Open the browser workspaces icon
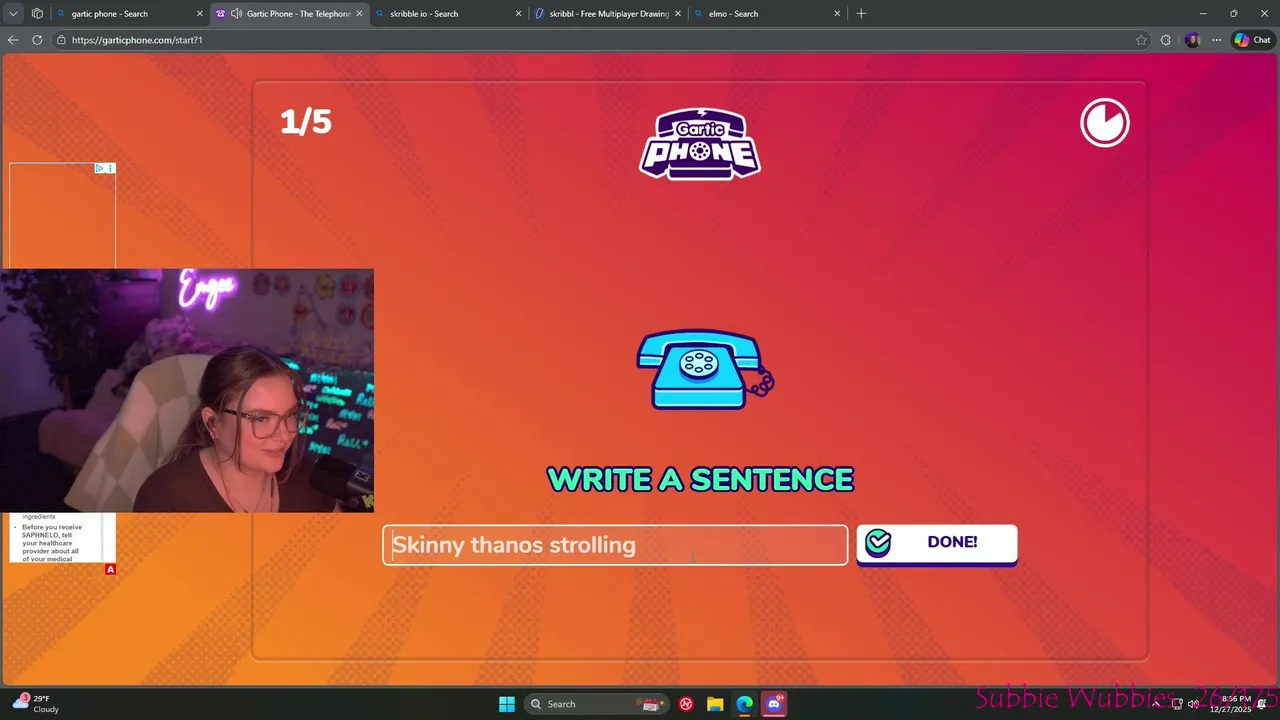 (x=37, y=14)
